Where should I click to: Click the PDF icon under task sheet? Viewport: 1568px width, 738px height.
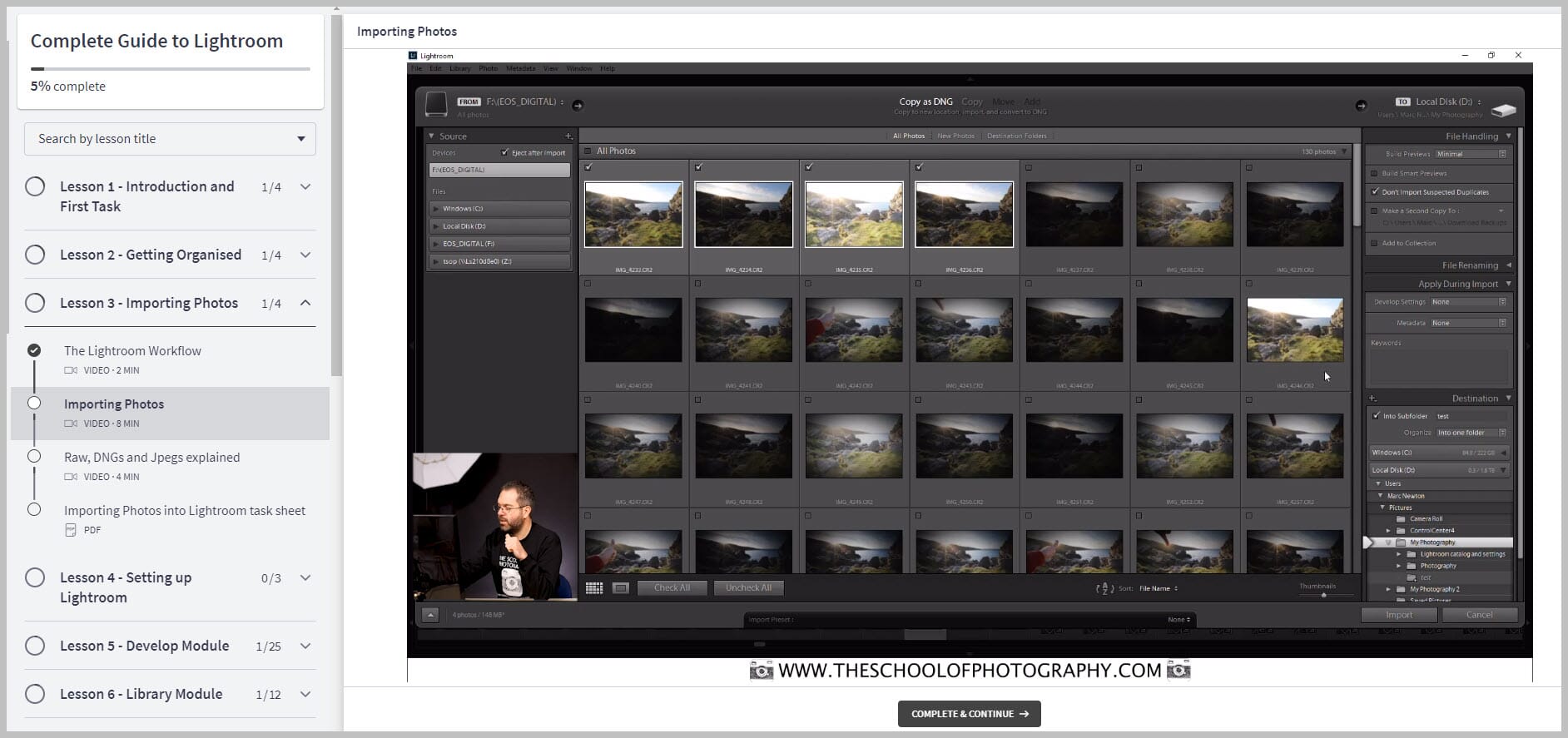coord(71,530)
